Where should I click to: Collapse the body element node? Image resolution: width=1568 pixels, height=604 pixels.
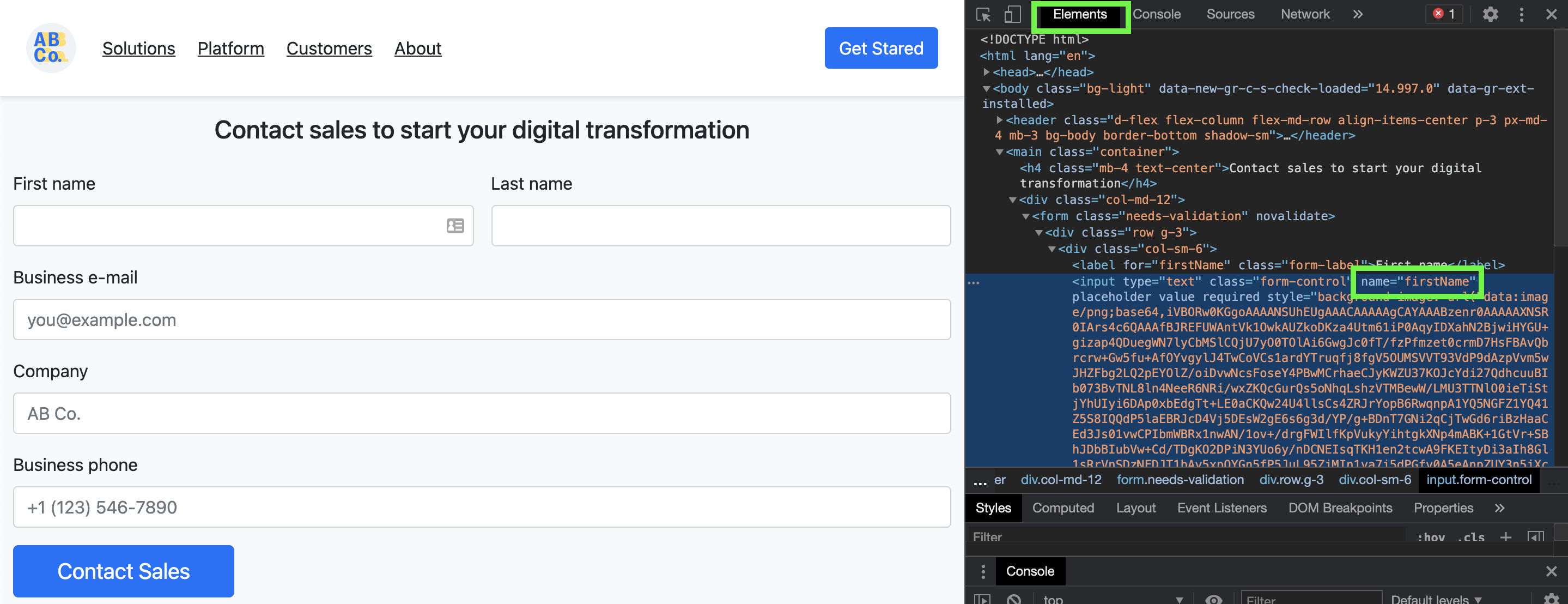point(986,88)
